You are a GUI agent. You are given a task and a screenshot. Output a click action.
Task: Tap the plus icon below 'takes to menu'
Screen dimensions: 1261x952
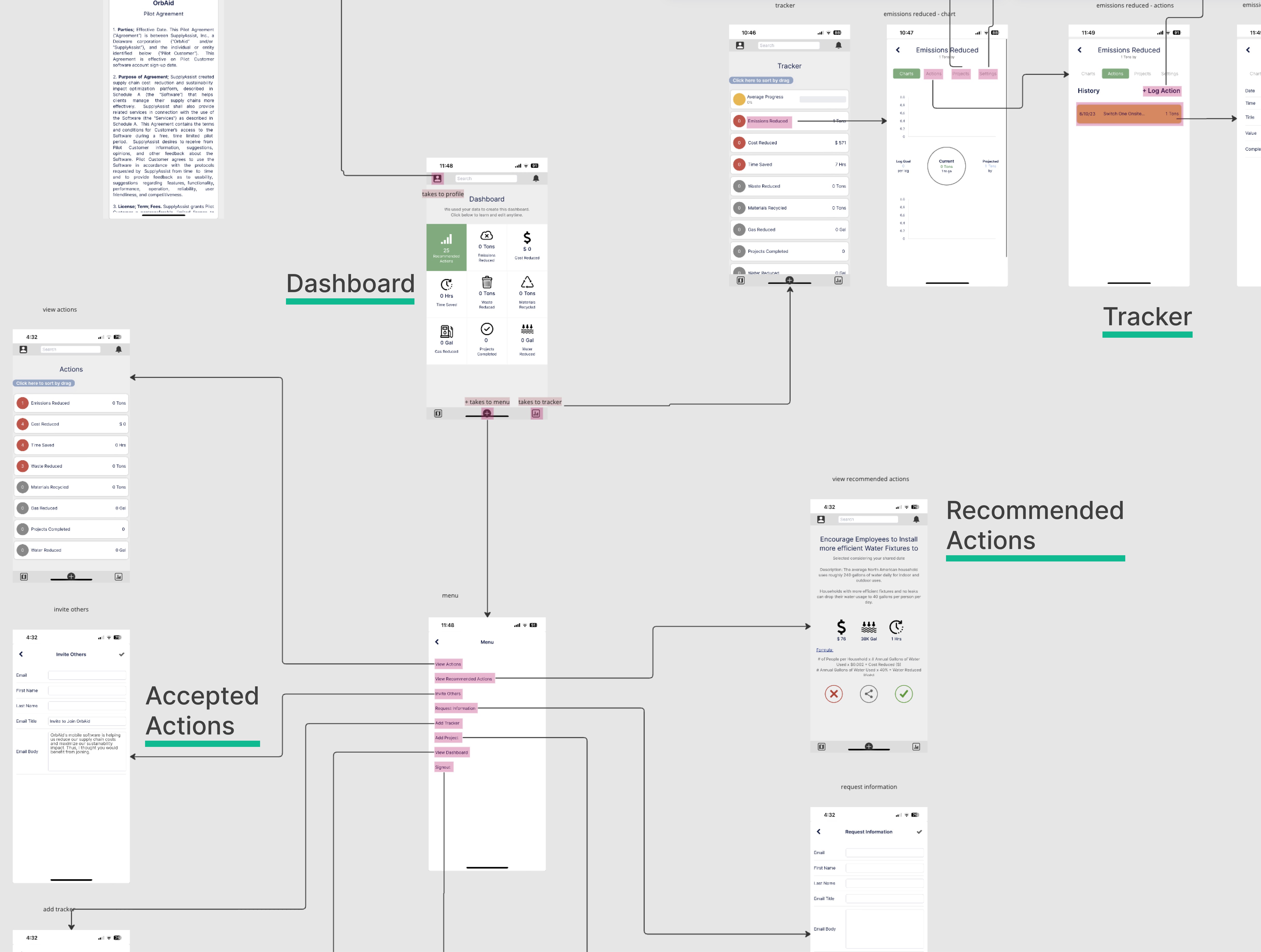click(x=487, y=413)
